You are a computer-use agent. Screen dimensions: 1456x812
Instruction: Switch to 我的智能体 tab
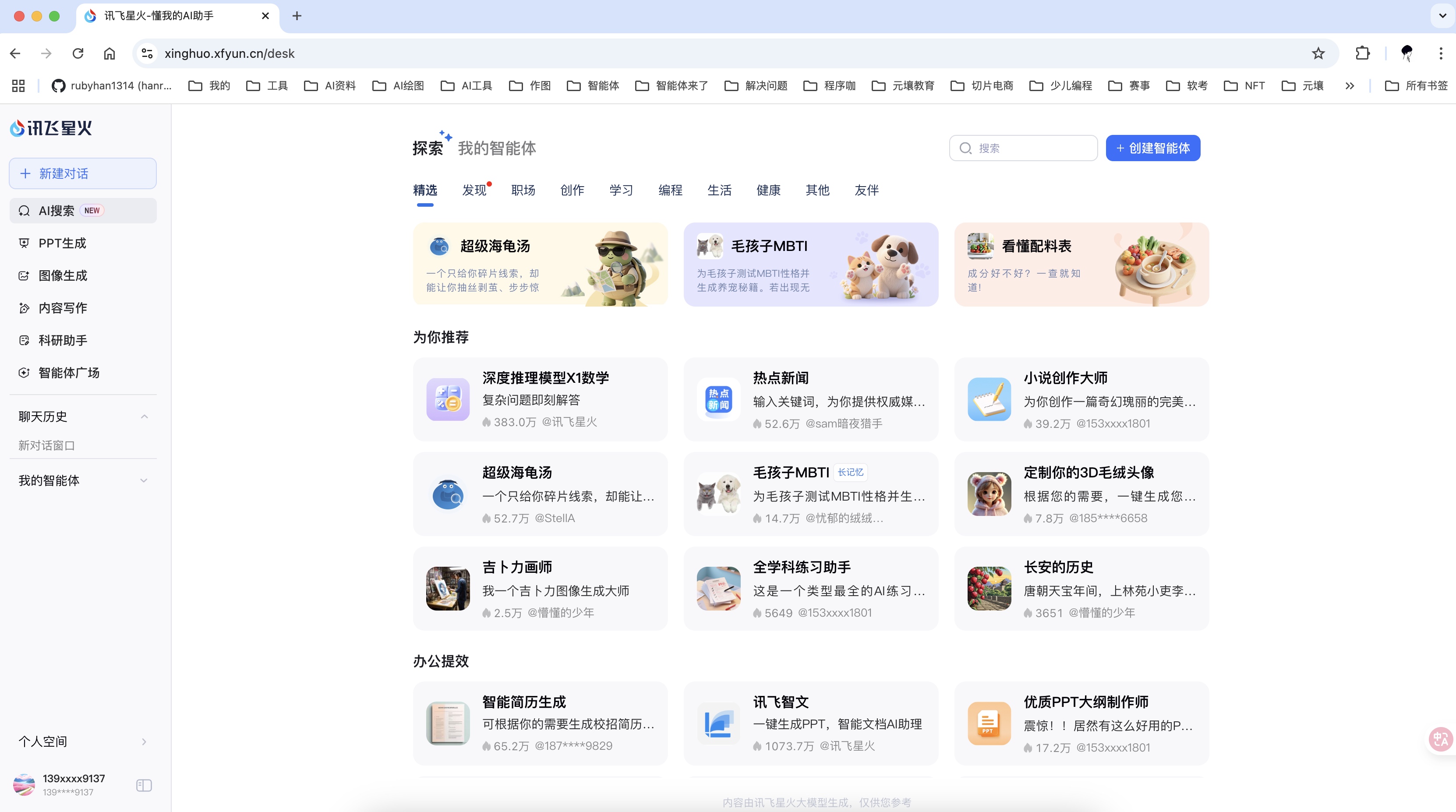[497, 148]
